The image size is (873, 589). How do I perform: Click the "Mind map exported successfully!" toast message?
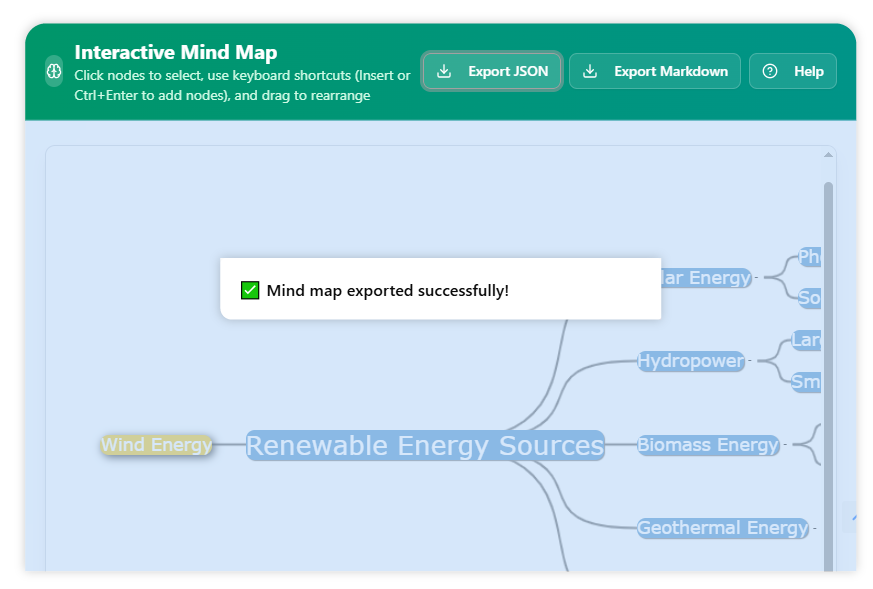pyautogui.click(x=387, y=291)
